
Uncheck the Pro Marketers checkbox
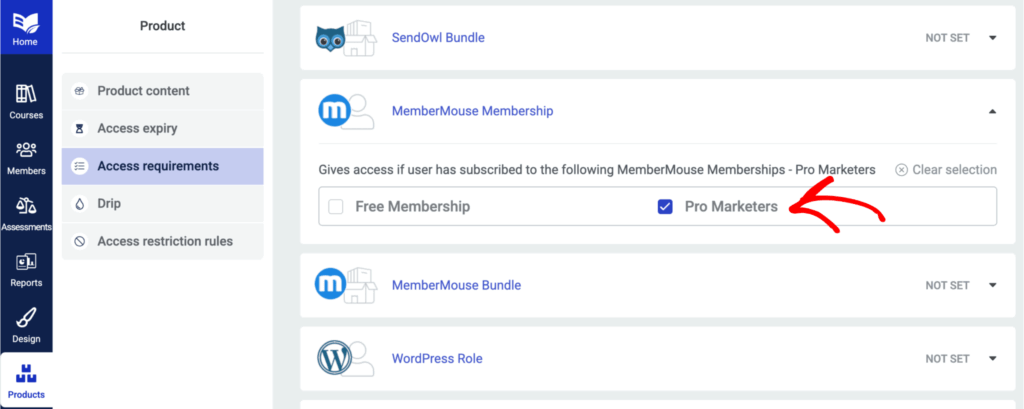(664, 207)
